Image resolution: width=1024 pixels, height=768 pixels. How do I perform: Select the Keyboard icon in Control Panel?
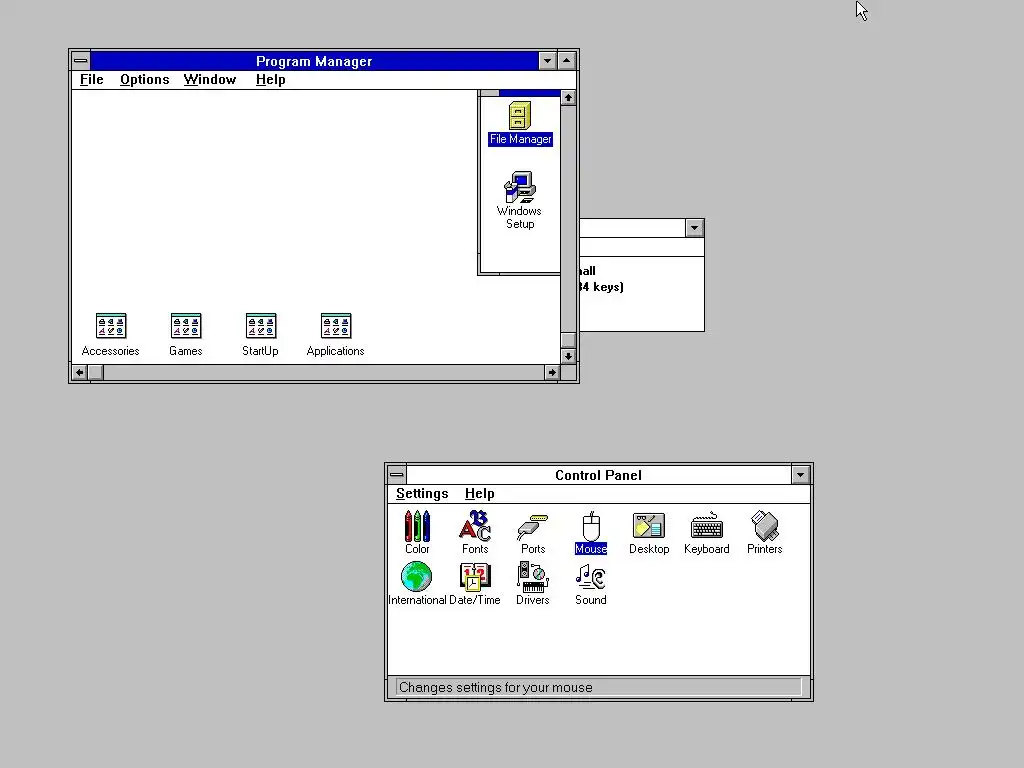tap(707, 532)
